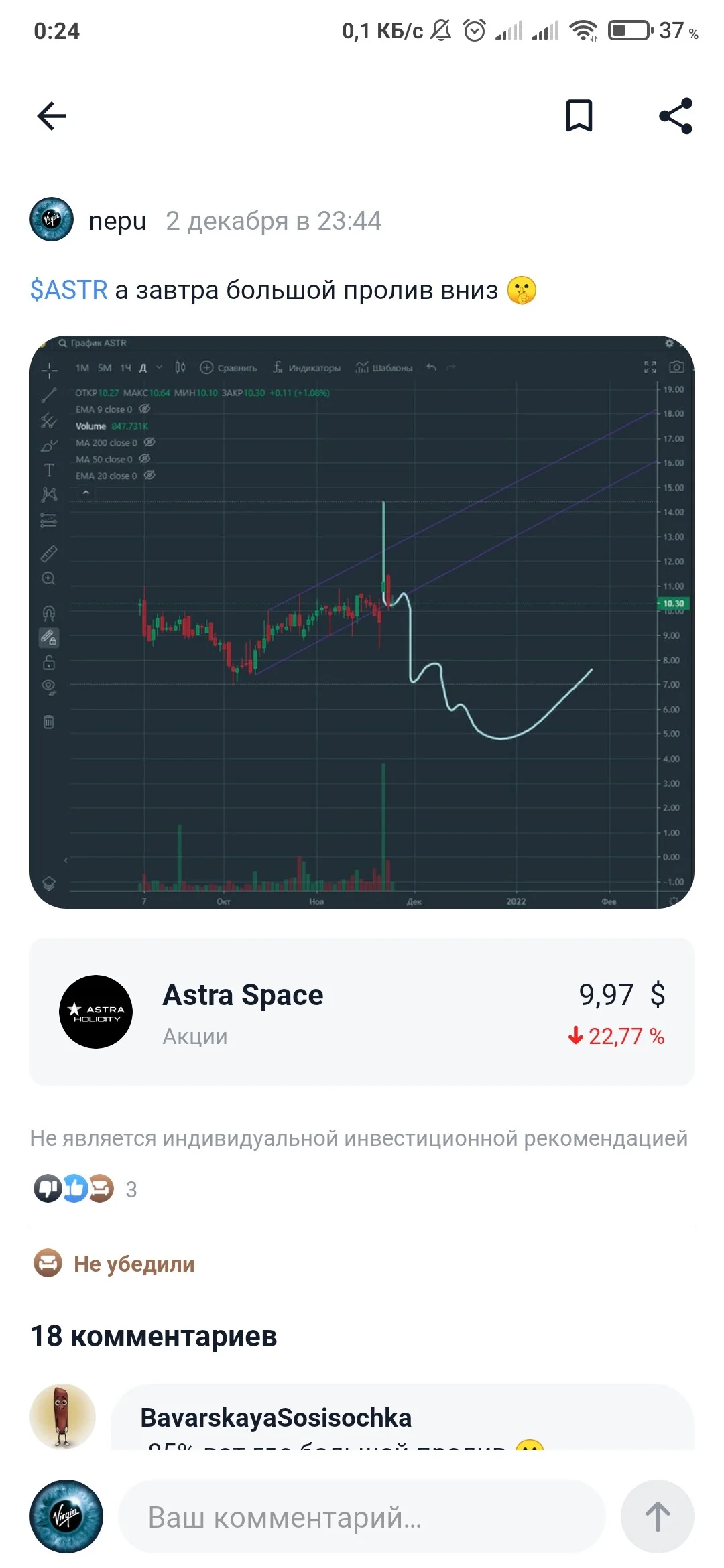Open the Шаблоны menu in chart
The height and width of the screenshot is (1568, 724).
[383, 367]
